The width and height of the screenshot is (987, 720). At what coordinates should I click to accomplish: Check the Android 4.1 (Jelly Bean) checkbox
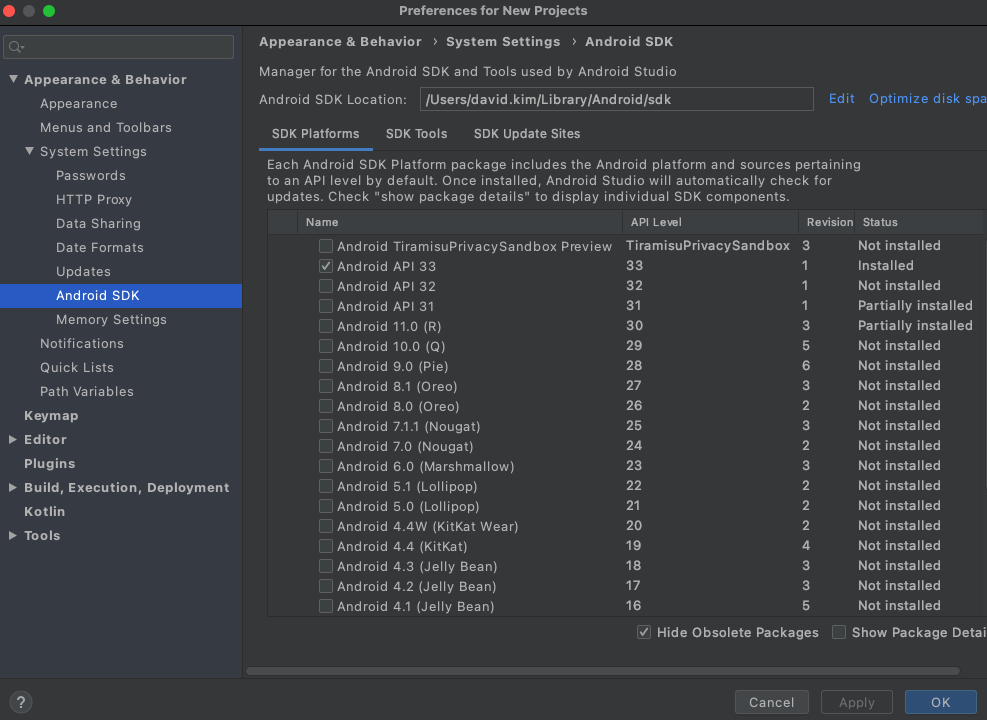pyautogui.click(x=325, y=606)
